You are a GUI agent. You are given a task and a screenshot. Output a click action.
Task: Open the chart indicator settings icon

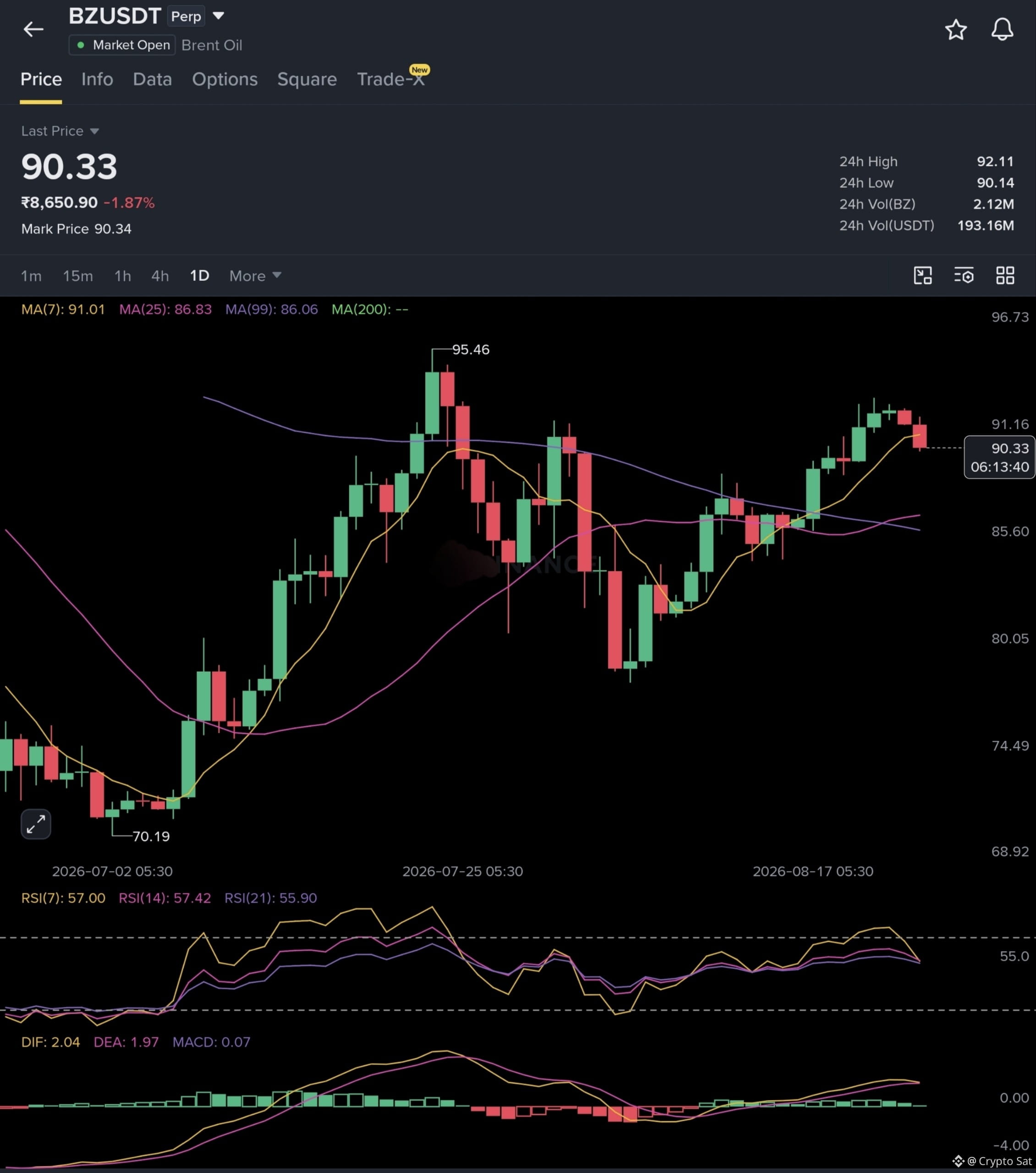[964, 275]
